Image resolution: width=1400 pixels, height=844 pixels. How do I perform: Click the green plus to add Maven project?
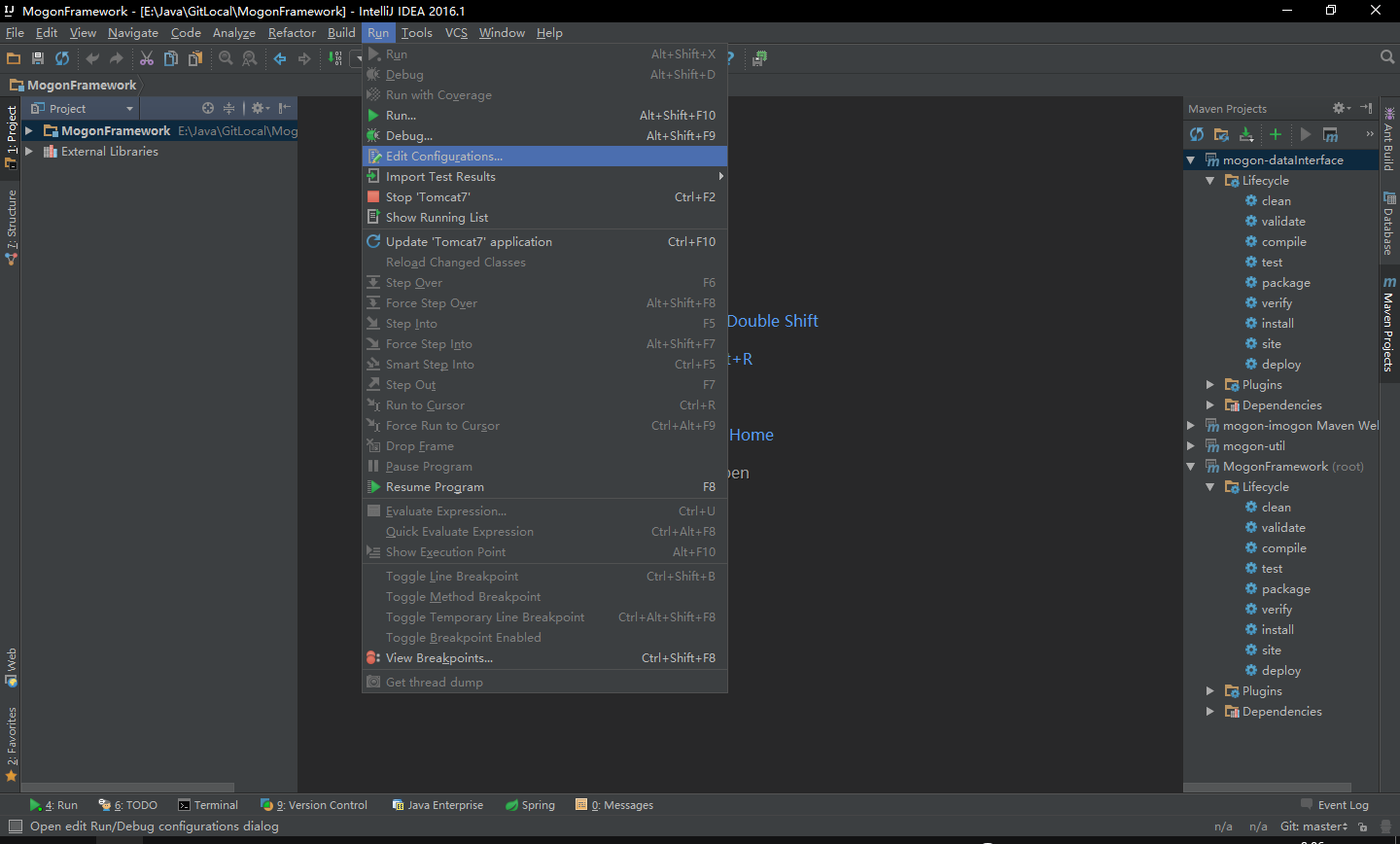point(1274,134)
